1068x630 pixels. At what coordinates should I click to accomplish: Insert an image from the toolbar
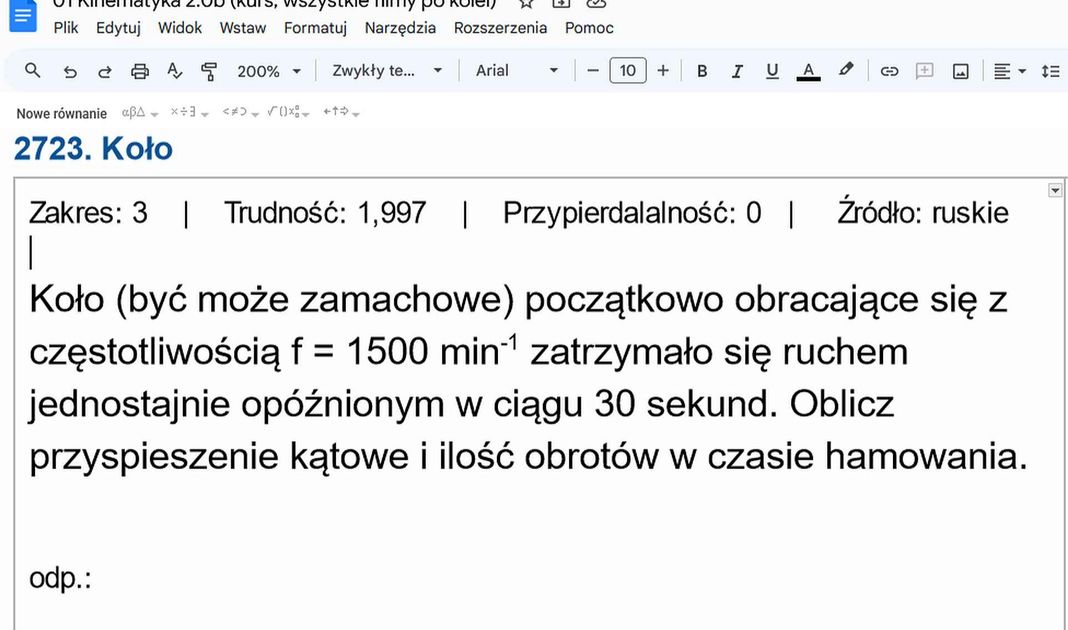click(x=961, y=71)
